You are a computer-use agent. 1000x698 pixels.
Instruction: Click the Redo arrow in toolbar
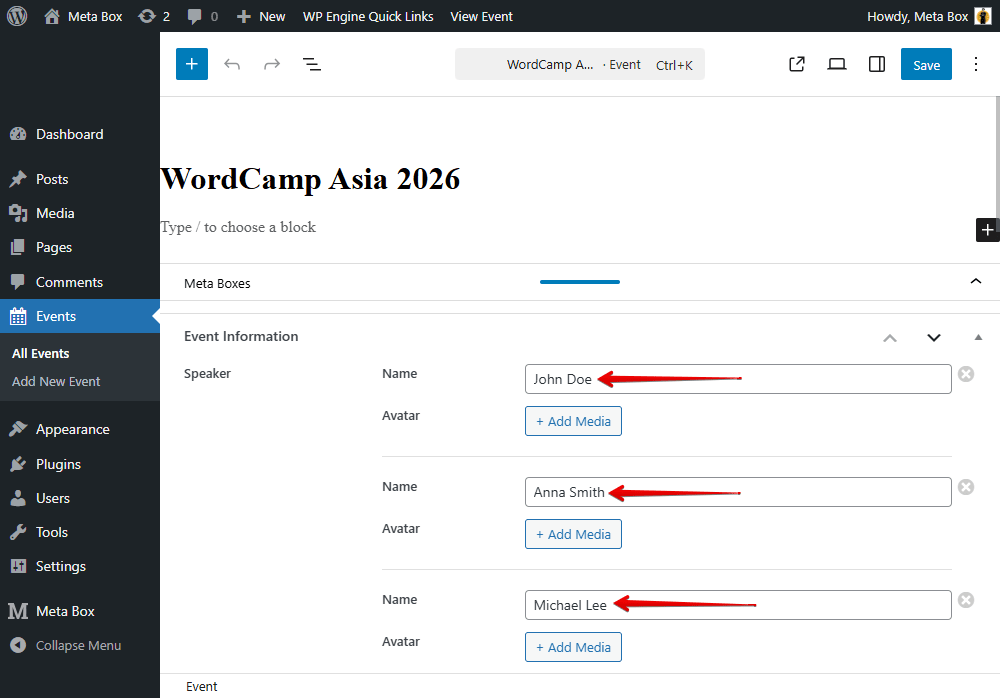pyautogui.click(x=272, y=64)
